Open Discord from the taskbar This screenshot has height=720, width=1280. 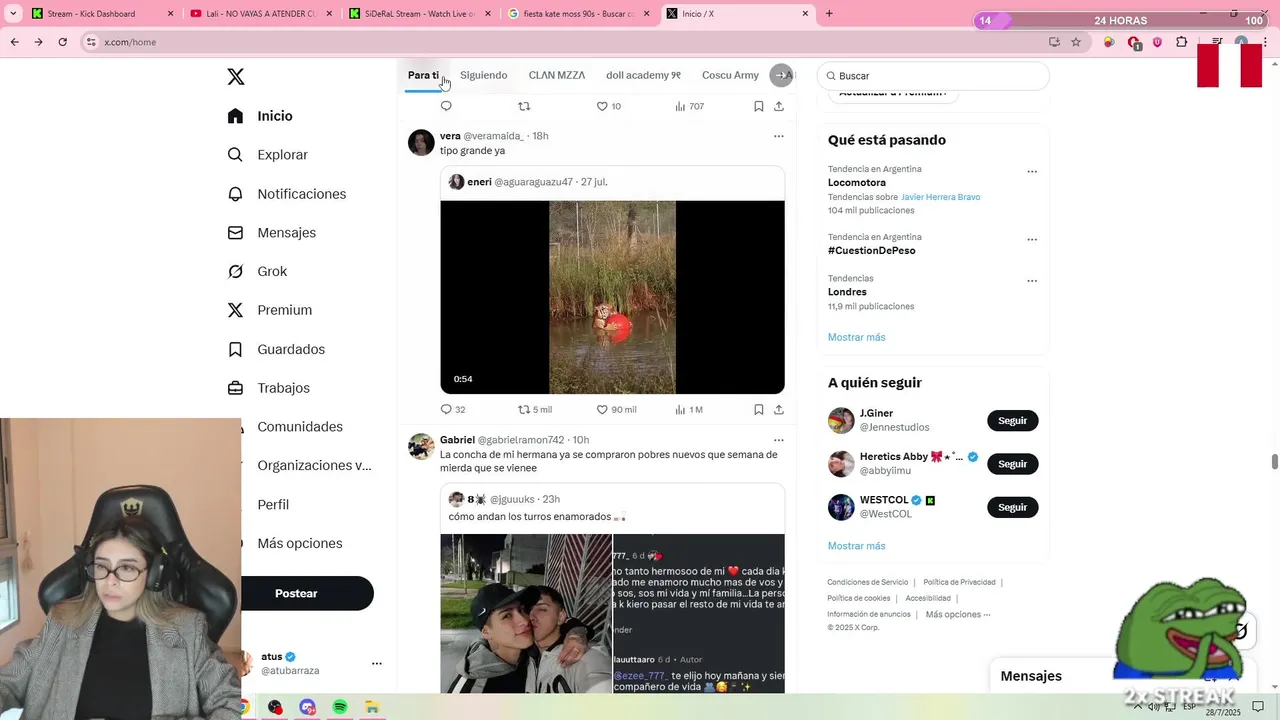tap(307, 707)
